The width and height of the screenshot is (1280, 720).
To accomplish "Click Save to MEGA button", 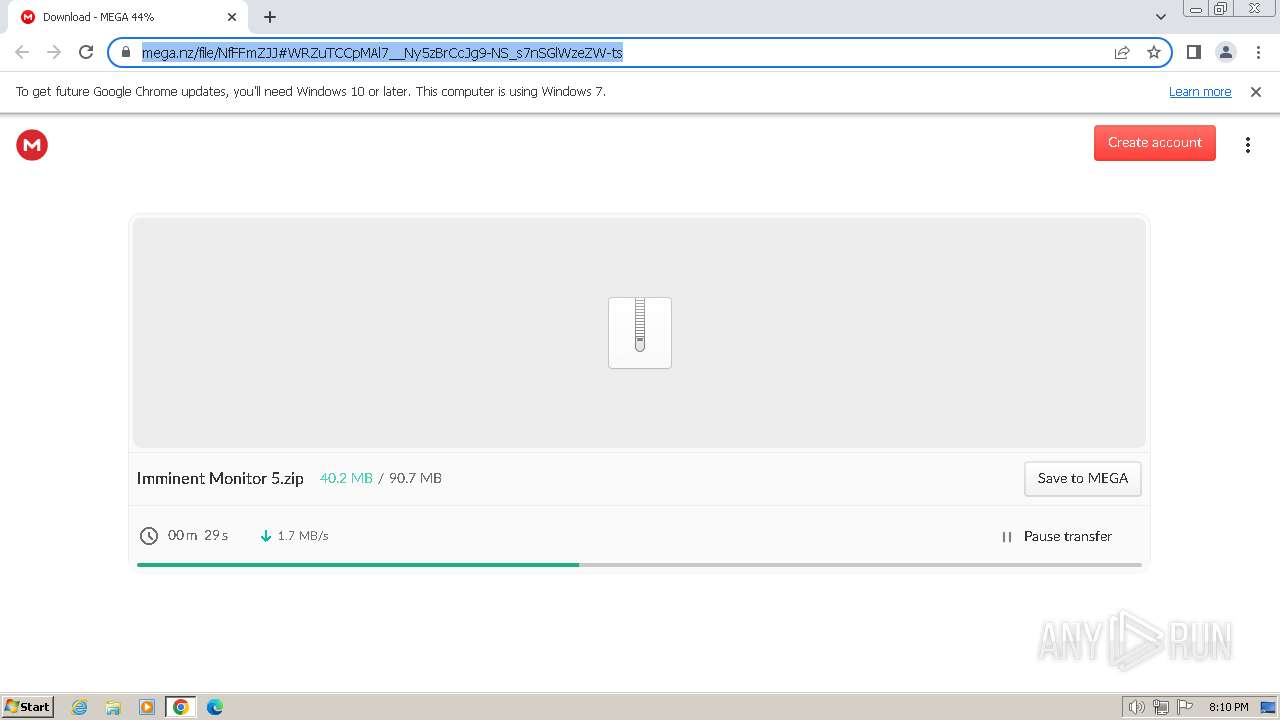I will click(1082, 478).
